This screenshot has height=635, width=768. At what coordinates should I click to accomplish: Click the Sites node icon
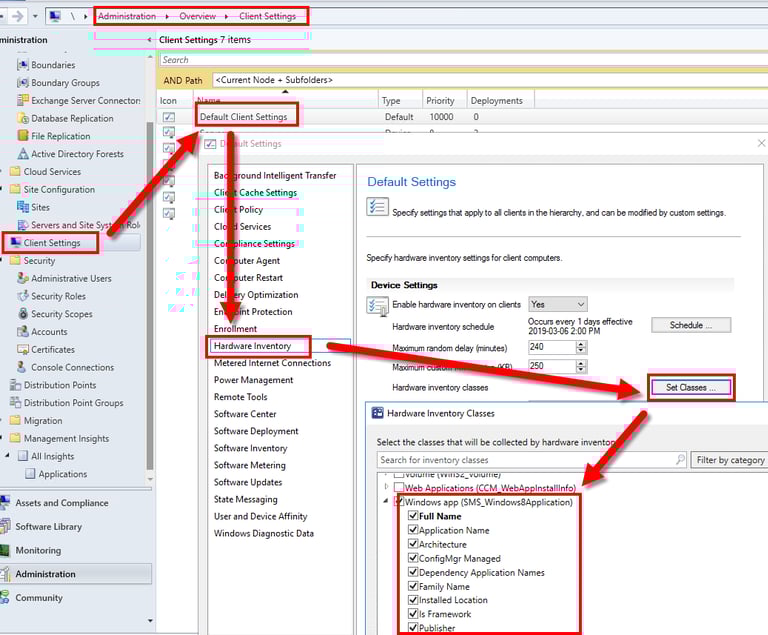23,207
